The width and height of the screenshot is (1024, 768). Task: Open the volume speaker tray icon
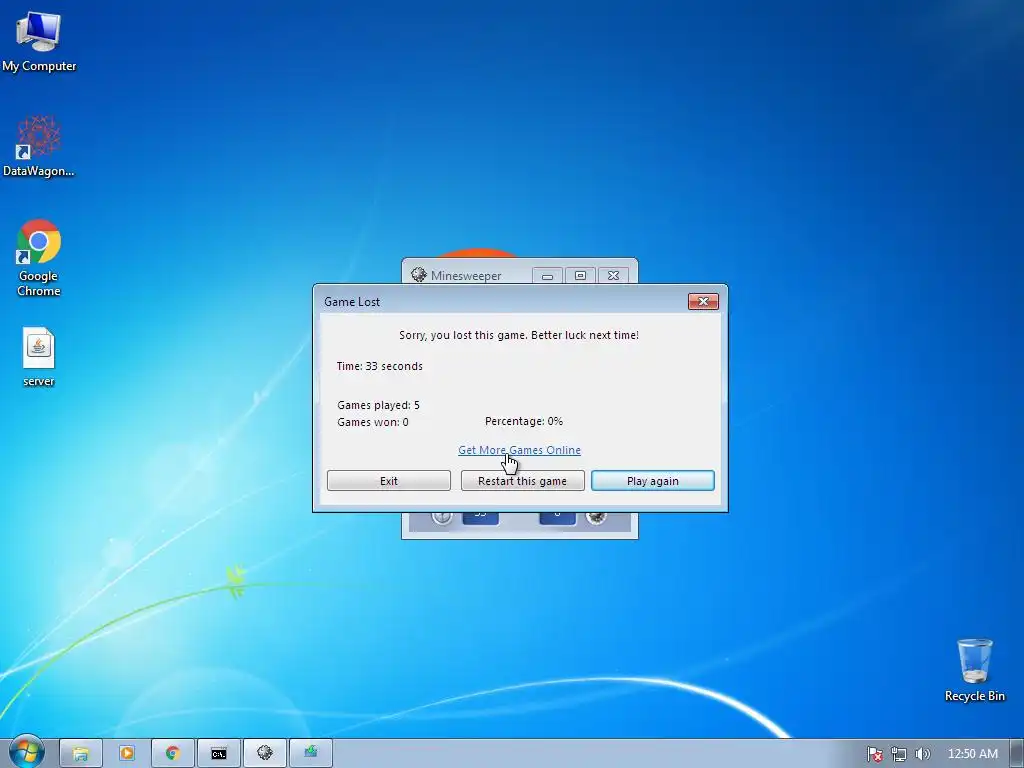click(922, 754)
